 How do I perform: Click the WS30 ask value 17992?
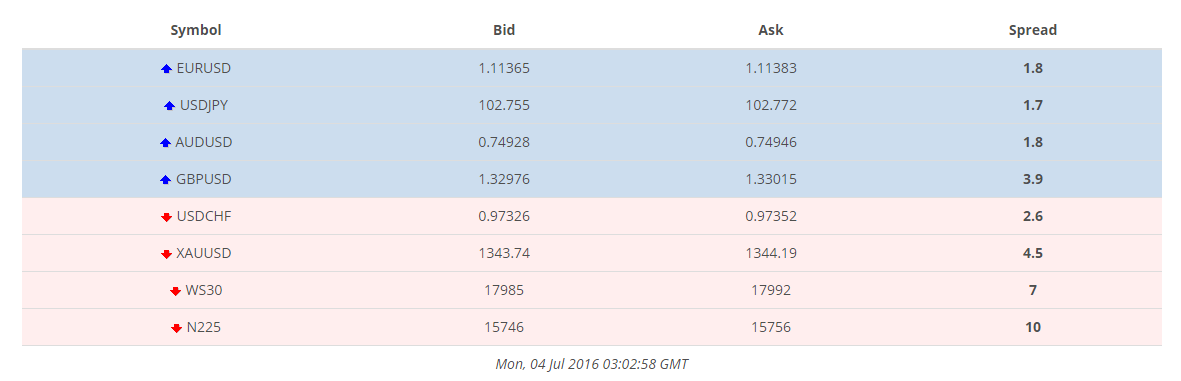(771, 291)
